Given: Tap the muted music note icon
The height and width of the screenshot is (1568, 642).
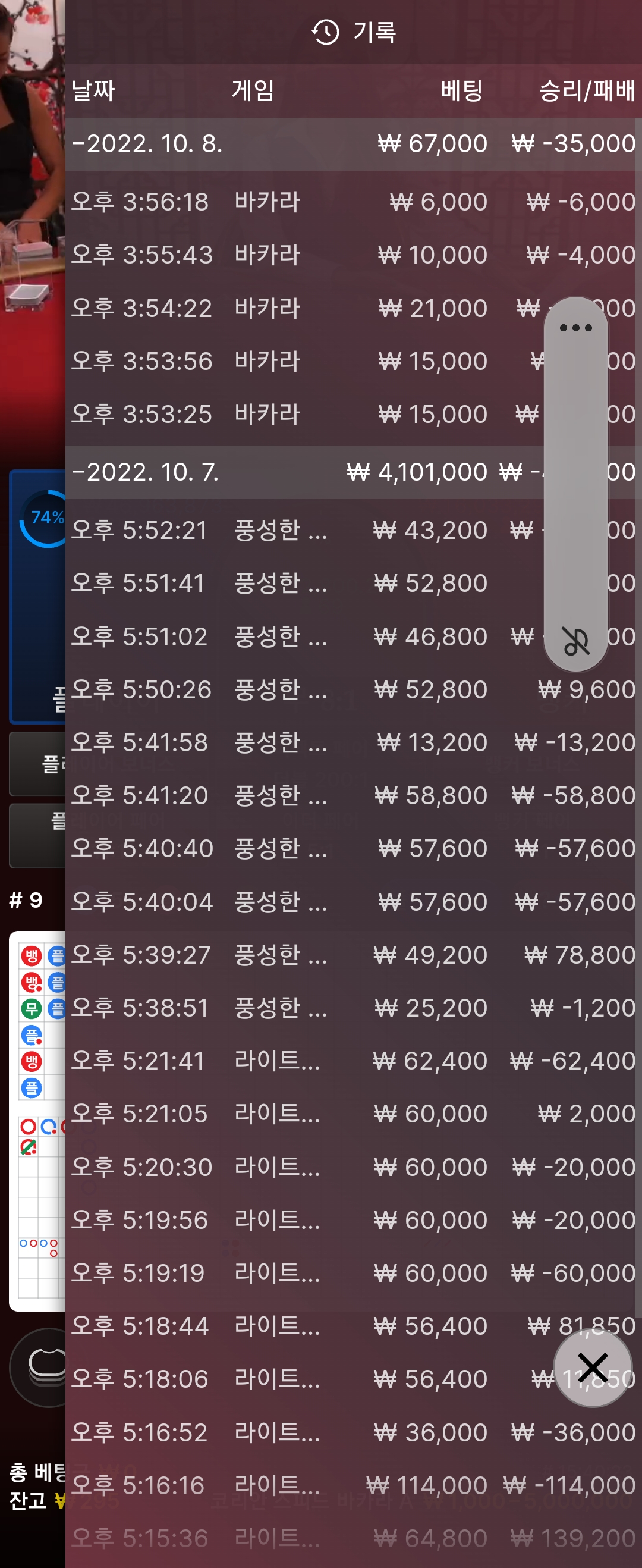Looking at the screenshot, I should (575, 641).
